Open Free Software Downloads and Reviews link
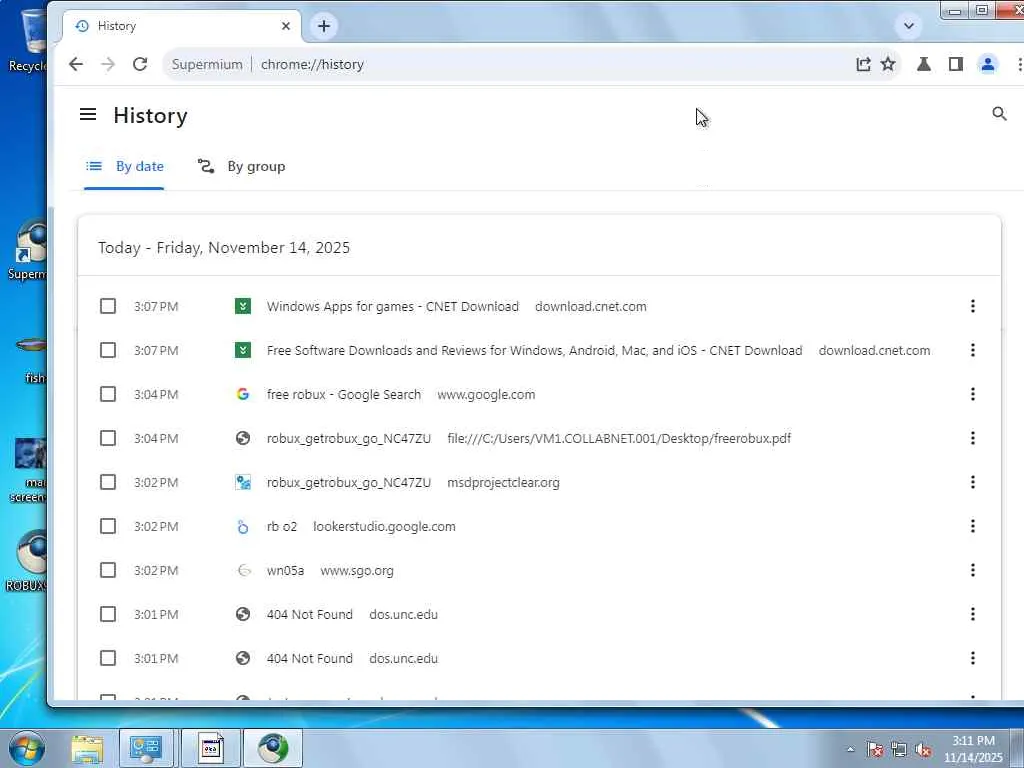Screen dimensions: 1024x768 tap(534, 350)
